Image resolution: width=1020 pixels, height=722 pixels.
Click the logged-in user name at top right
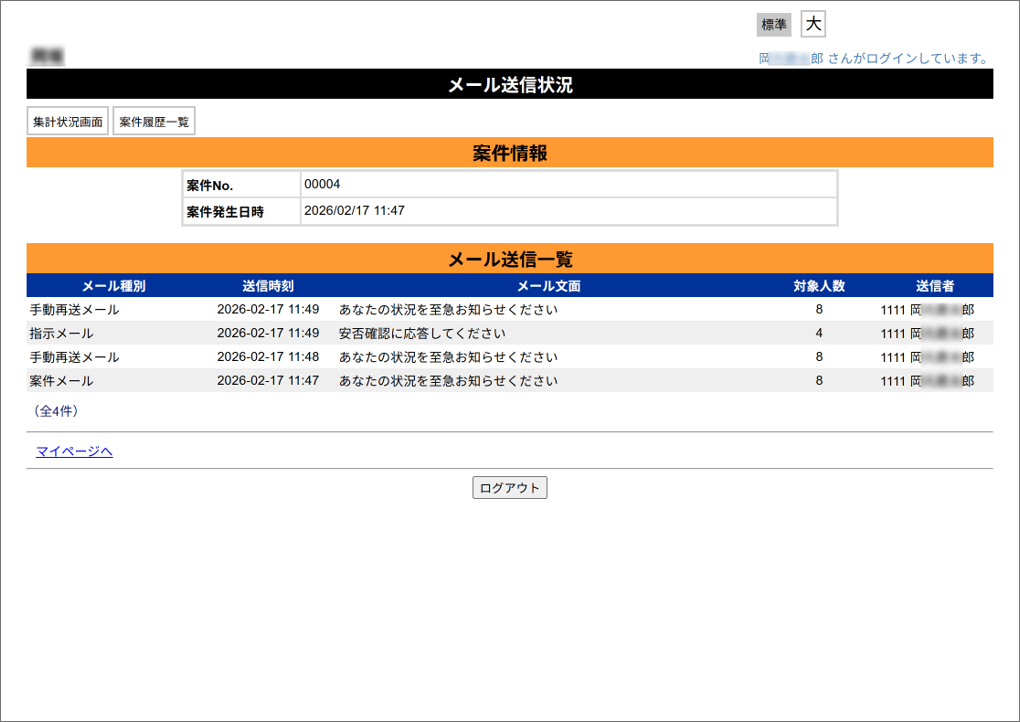790,59
